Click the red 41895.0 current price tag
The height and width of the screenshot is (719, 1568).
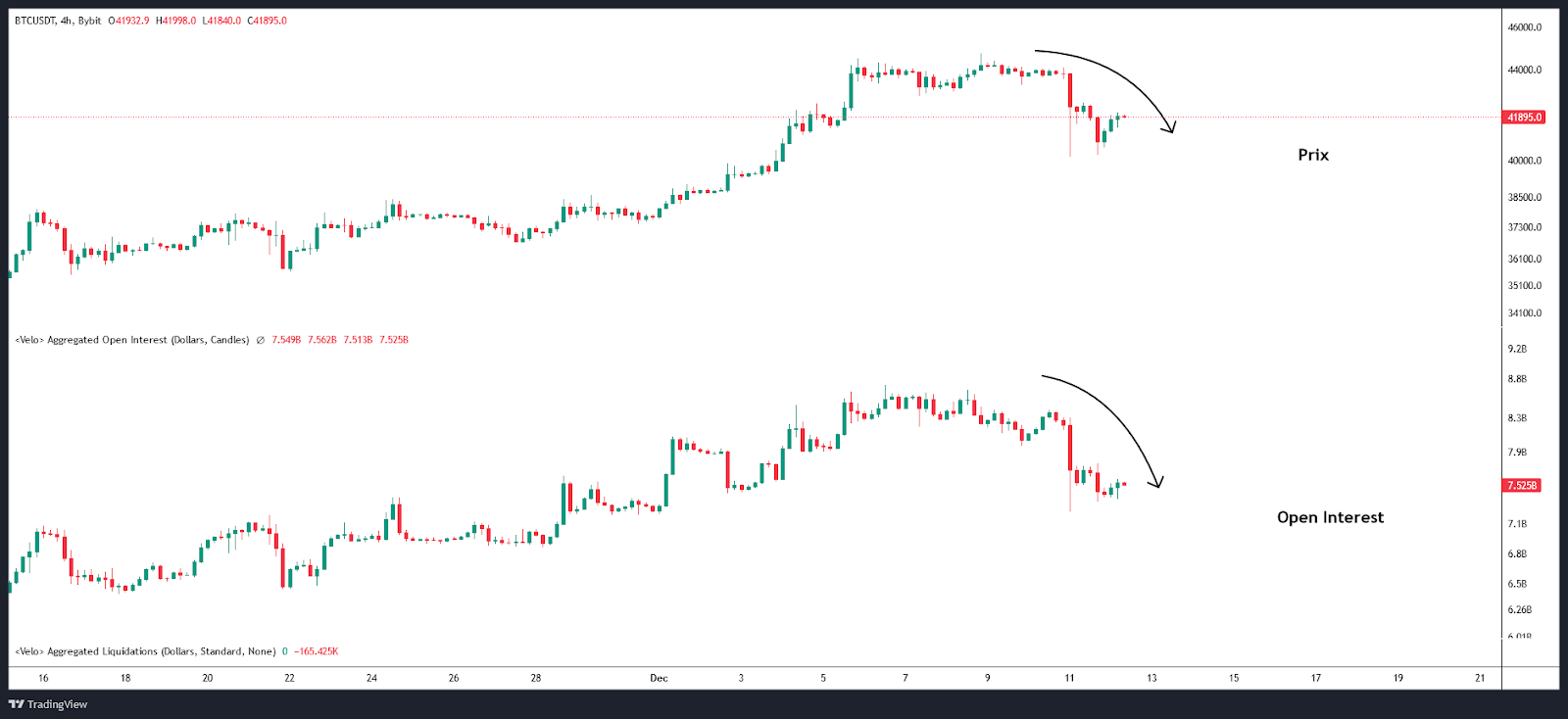pyautogui.click(x=1524, y=118)
